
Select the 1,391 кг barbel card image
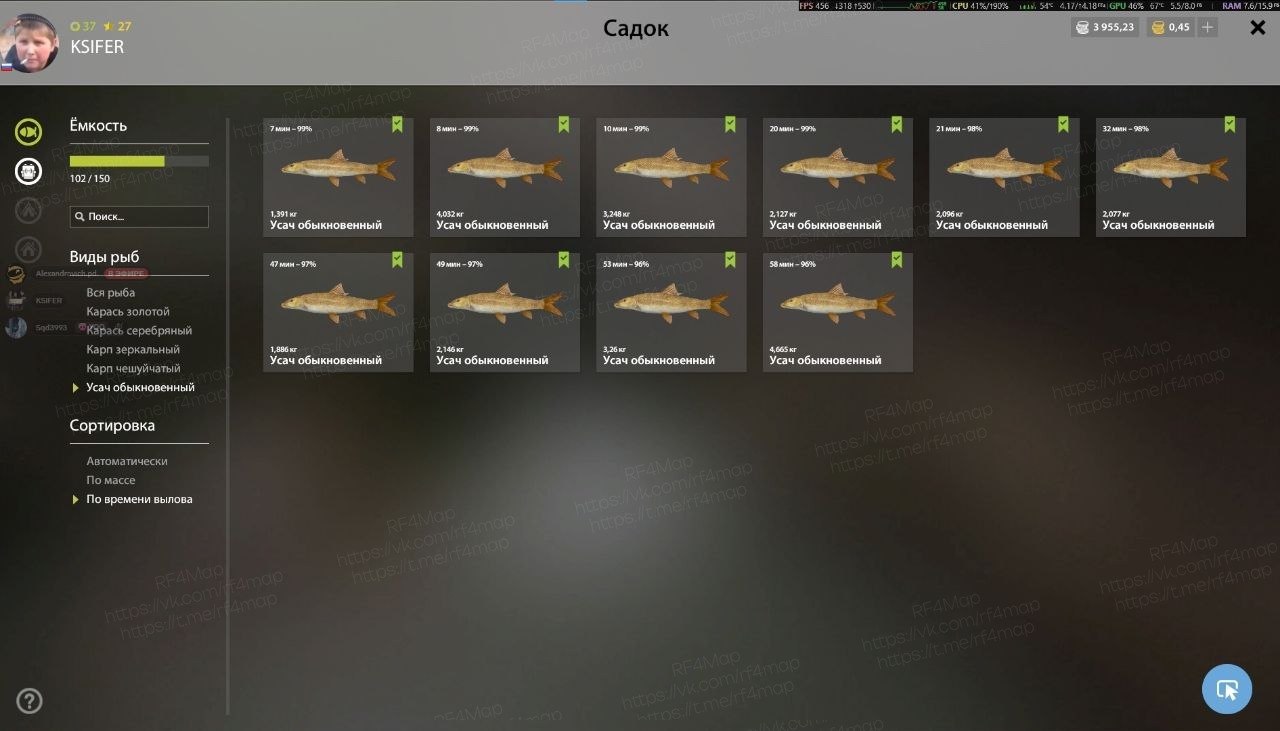tap(338, 168)
